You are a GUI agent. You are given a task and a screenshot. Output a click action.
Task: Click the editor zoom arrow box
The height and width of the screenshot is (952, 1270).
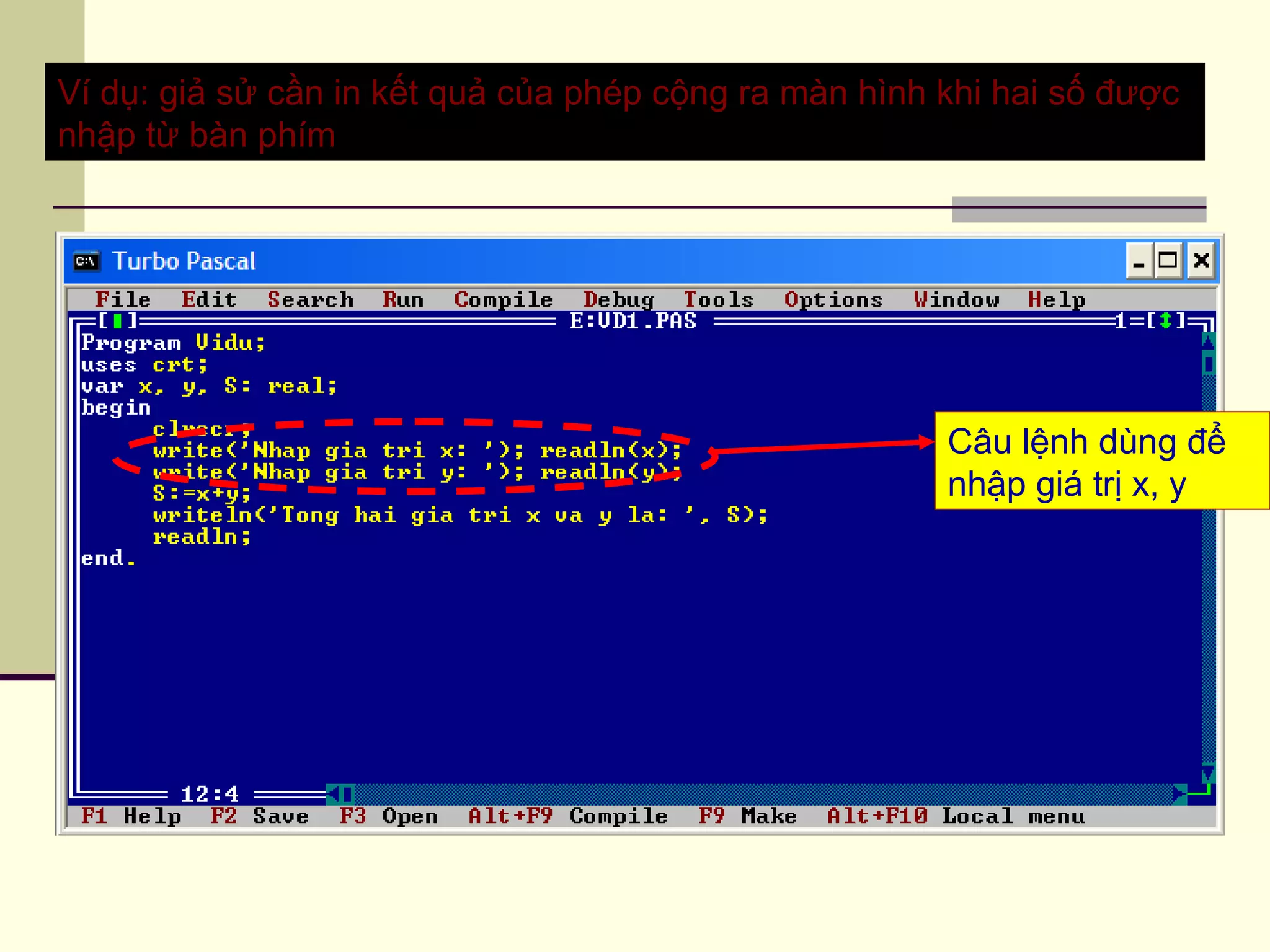[1165, 321]
